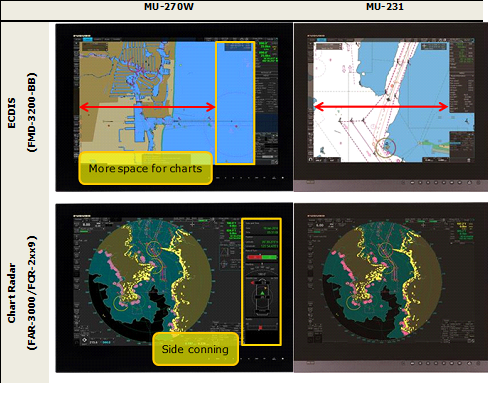Click the red arrowhead beside the conning ship outline

252,283
